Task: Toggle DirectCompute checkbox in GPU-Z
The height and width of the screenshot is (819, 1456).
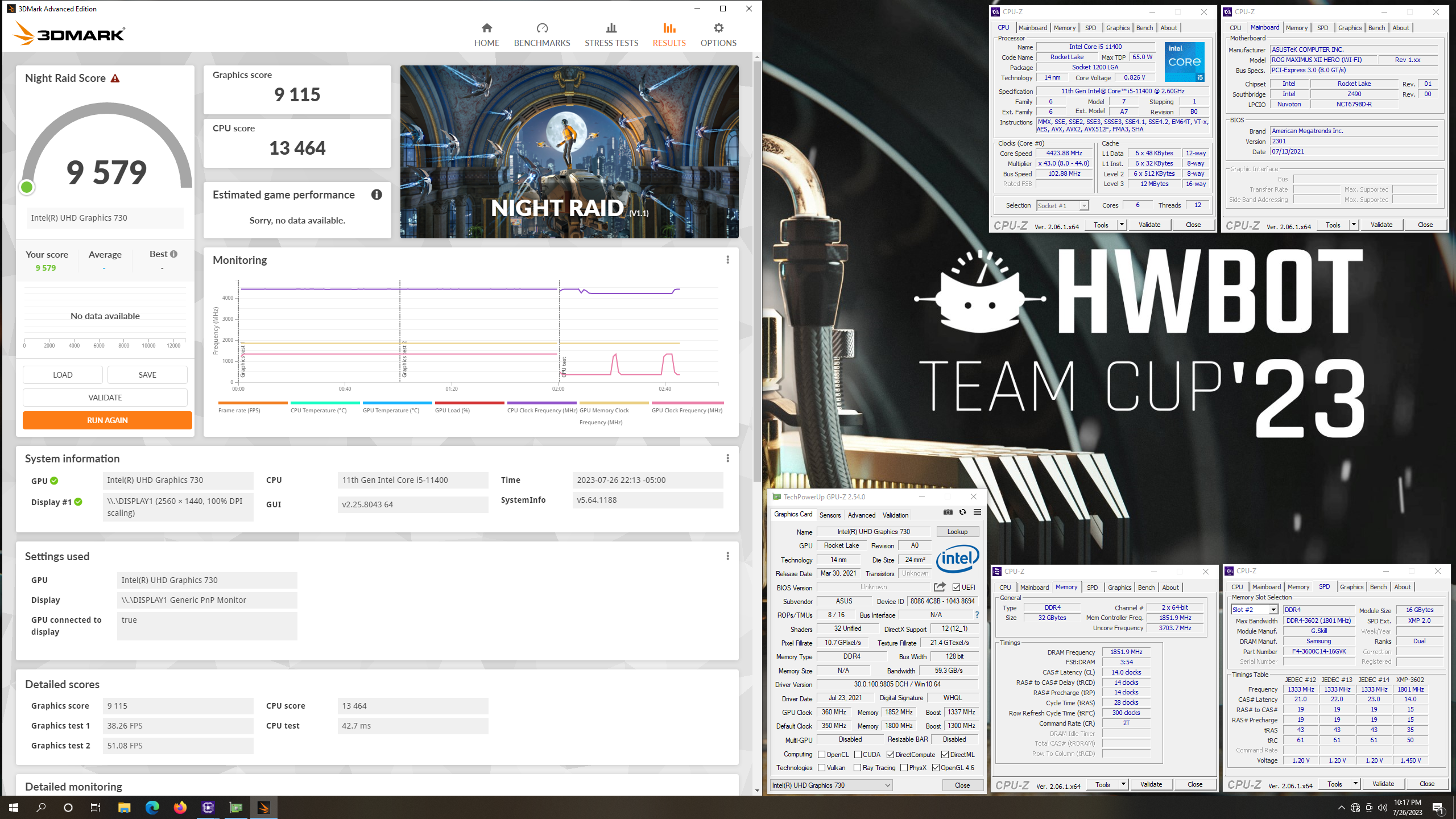Action: (x=890, y=755)
